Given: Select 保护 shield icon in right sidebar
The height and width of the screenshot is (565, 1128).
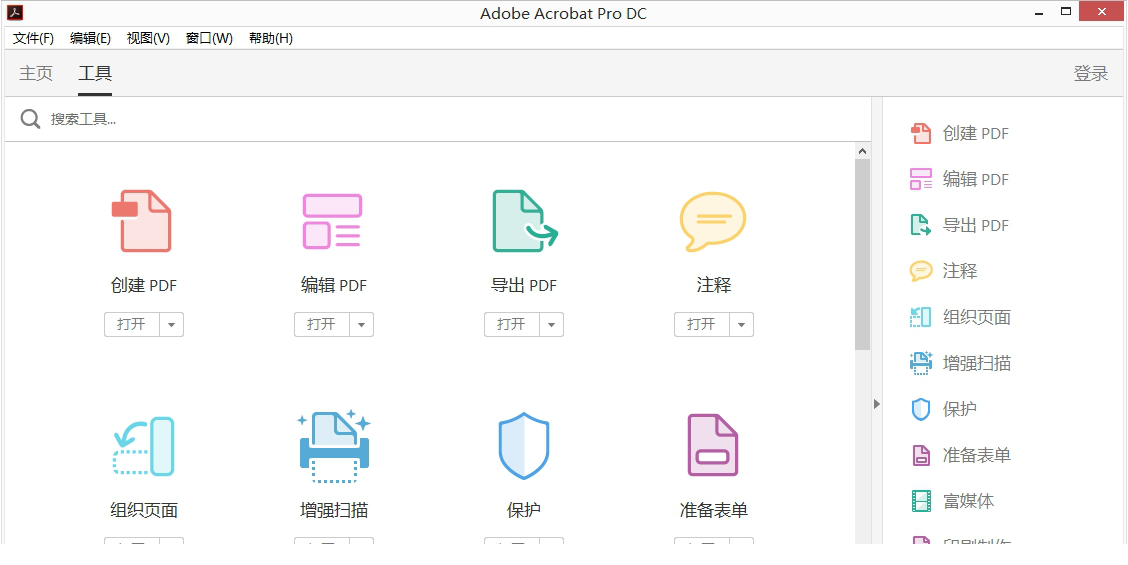Looking at the screenshot, I should [x=921, y=409].
